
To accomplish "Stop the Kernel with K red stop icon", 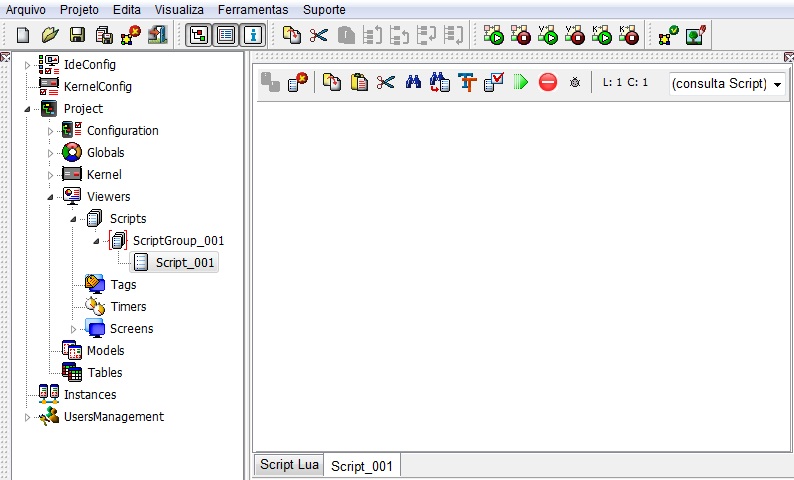I will 629,35.
